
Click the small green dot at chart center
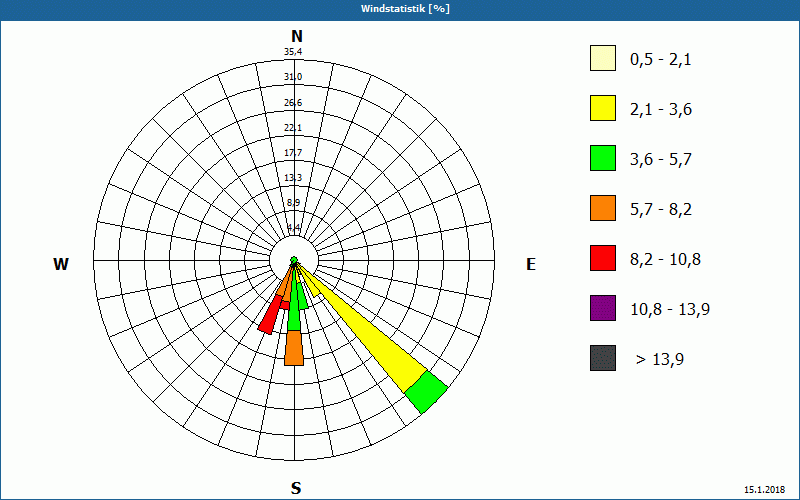pos(294,261)
